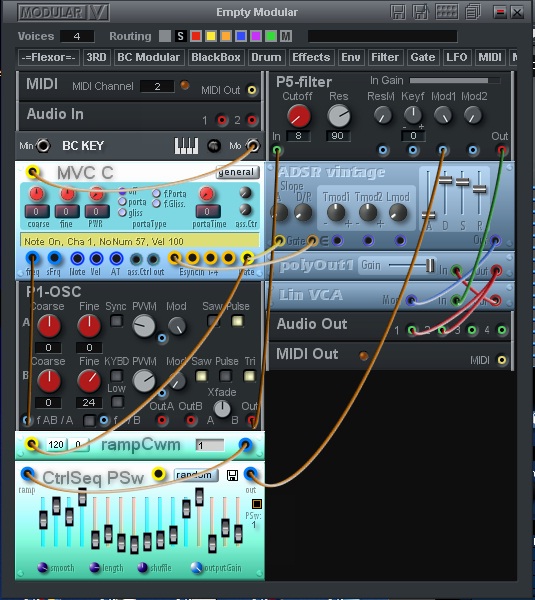The width and height of the screenshot is (535, 600).
Task: Open the BC Modular module category
Action: (x=149, y=57)
